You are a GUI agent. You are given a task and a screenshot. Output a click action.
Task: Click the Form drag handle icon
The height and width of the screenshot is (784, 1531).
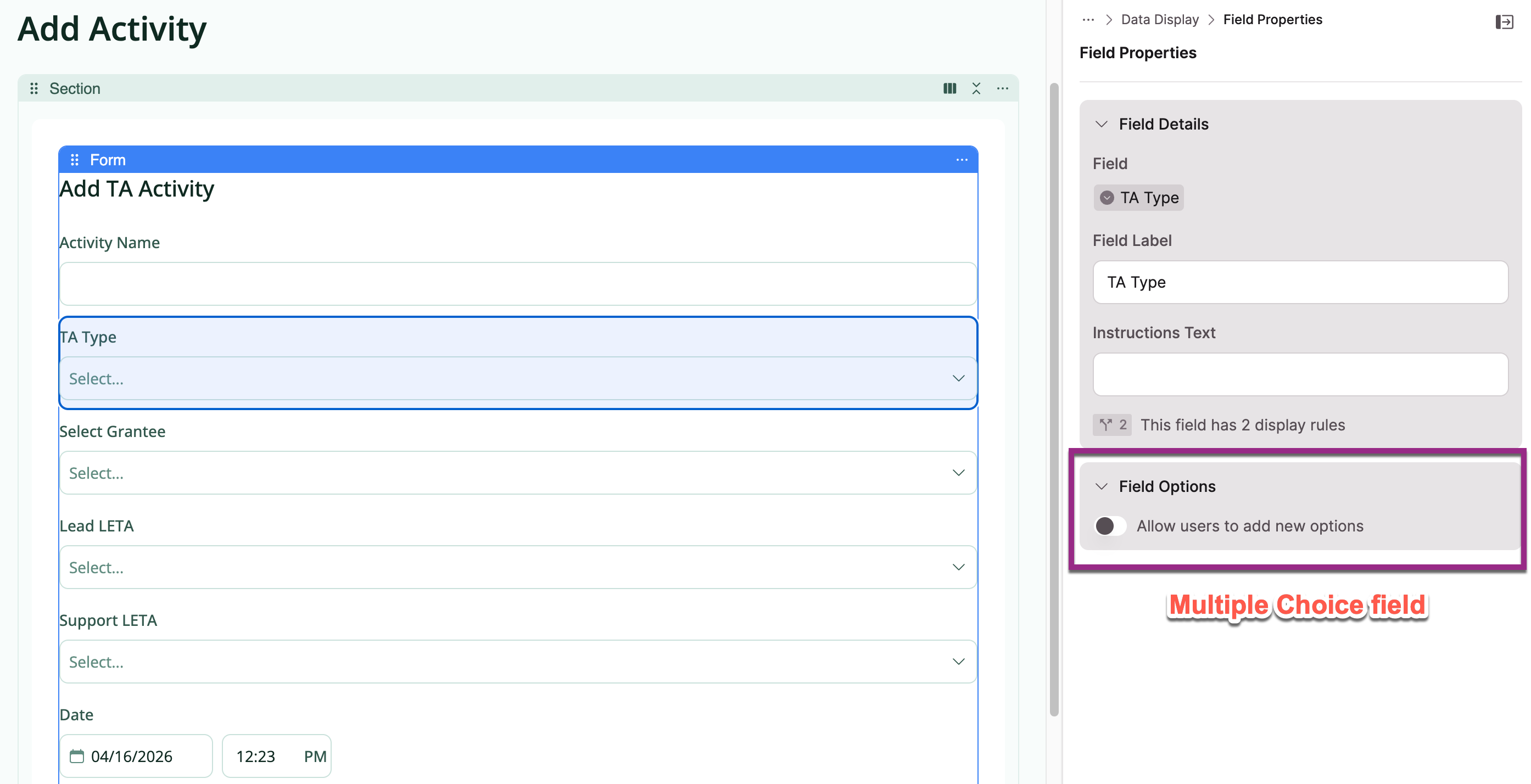[x=74, y=160]
